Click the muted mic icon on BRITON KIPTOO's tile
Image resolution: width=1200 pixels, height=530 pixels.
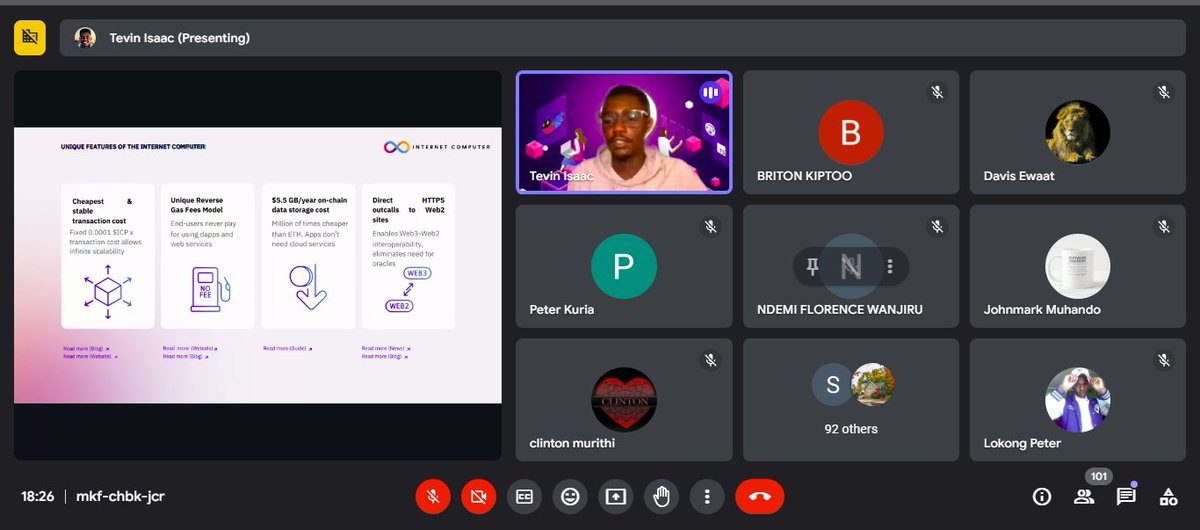937,92
